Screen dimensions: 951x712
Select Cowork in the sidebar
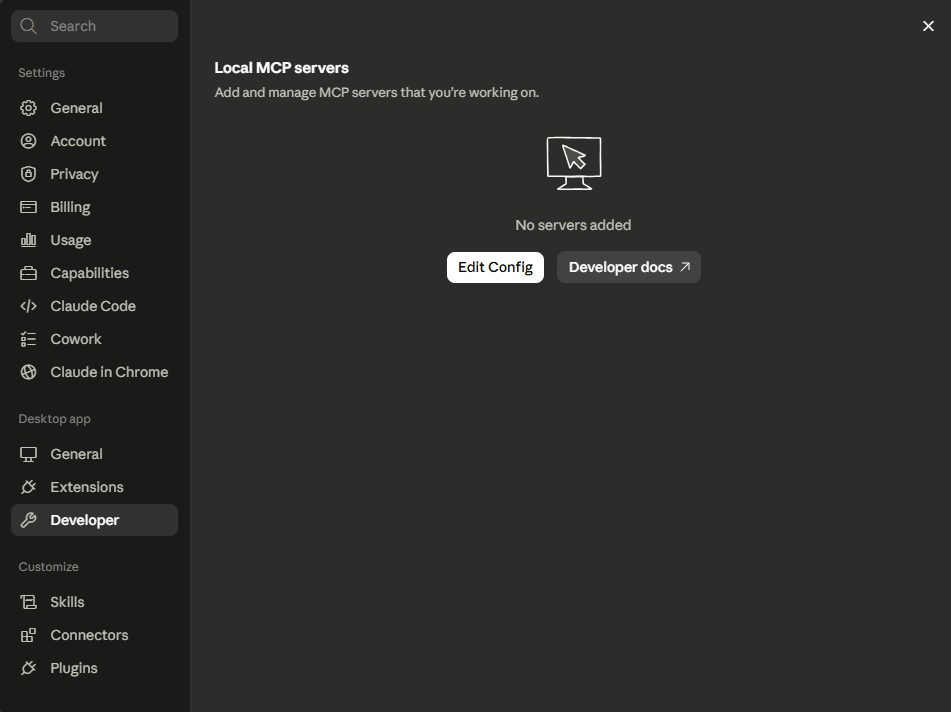(x=94, y=339)
